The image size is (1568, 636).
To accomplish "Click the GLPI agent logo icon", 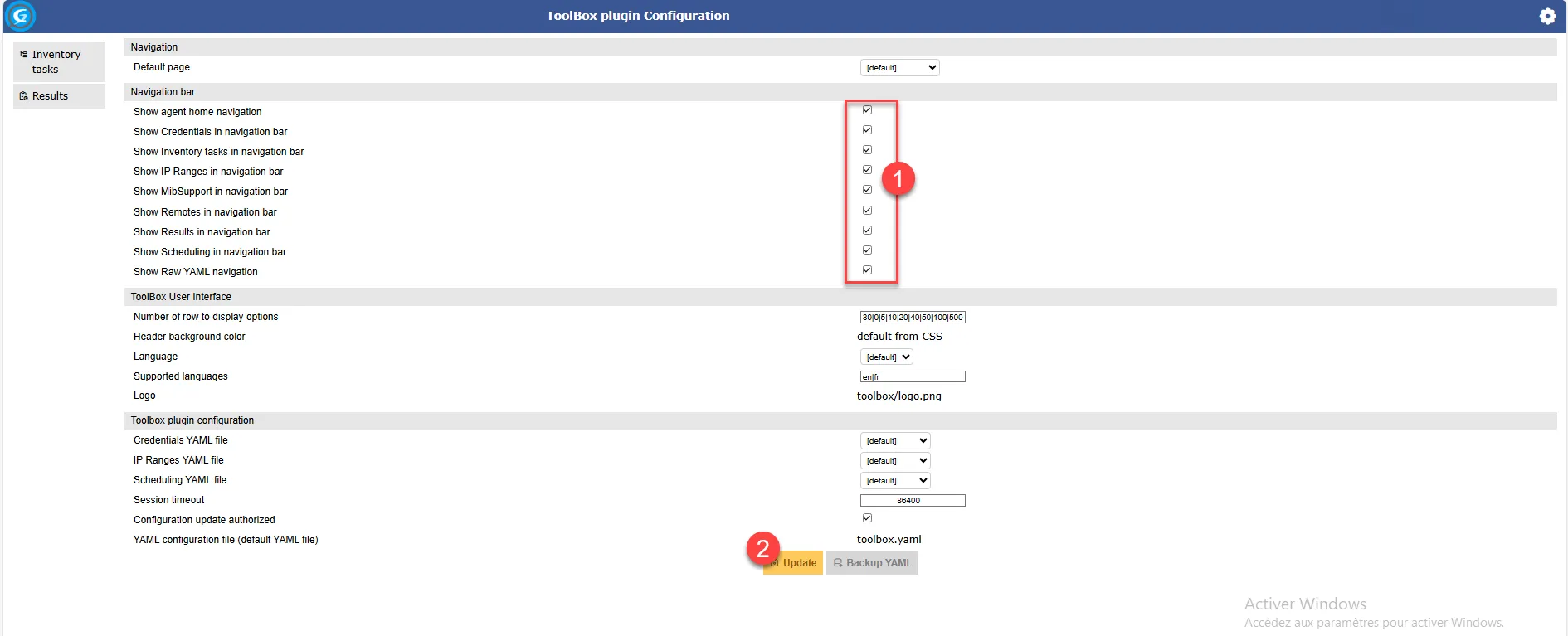I will (20, 16).
